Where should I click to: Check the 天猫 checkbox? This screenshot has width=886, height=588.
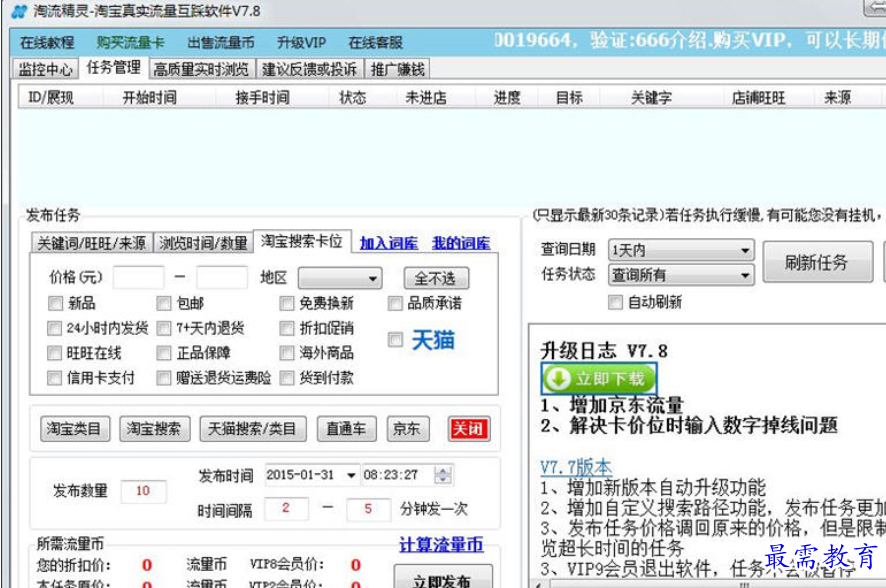(x=396, y=340)
